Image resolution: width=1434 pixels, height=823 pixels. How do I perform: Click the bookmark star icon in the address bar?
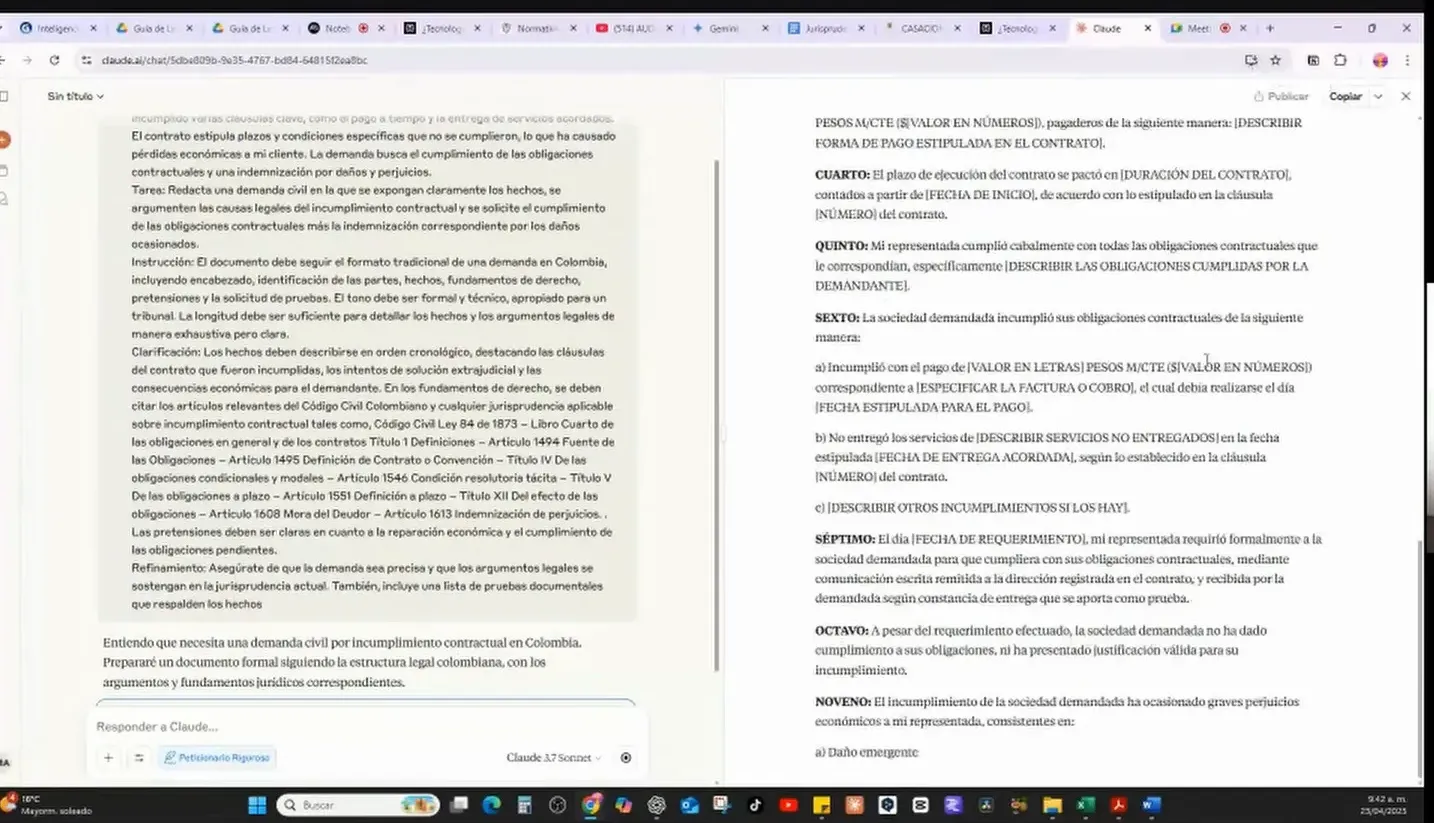(1274, 60)
